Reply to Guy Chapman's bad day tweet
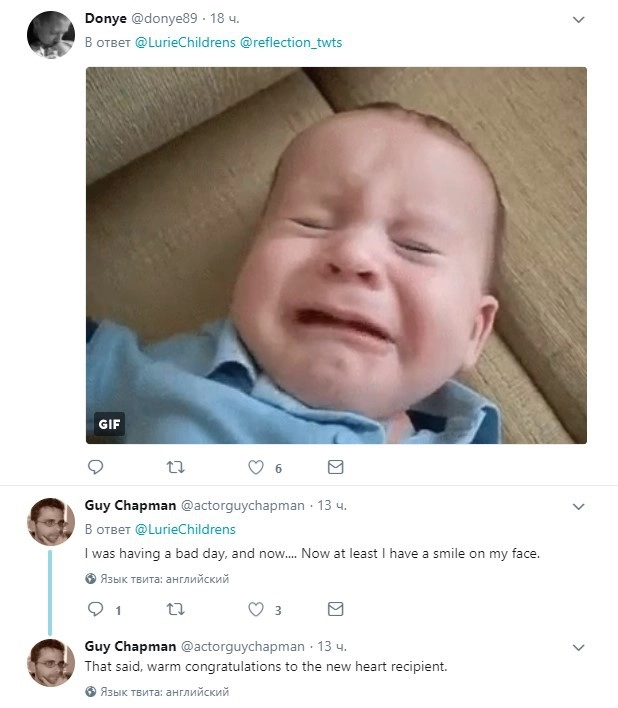Screen dimensions: 618x708 click(96, 609)
